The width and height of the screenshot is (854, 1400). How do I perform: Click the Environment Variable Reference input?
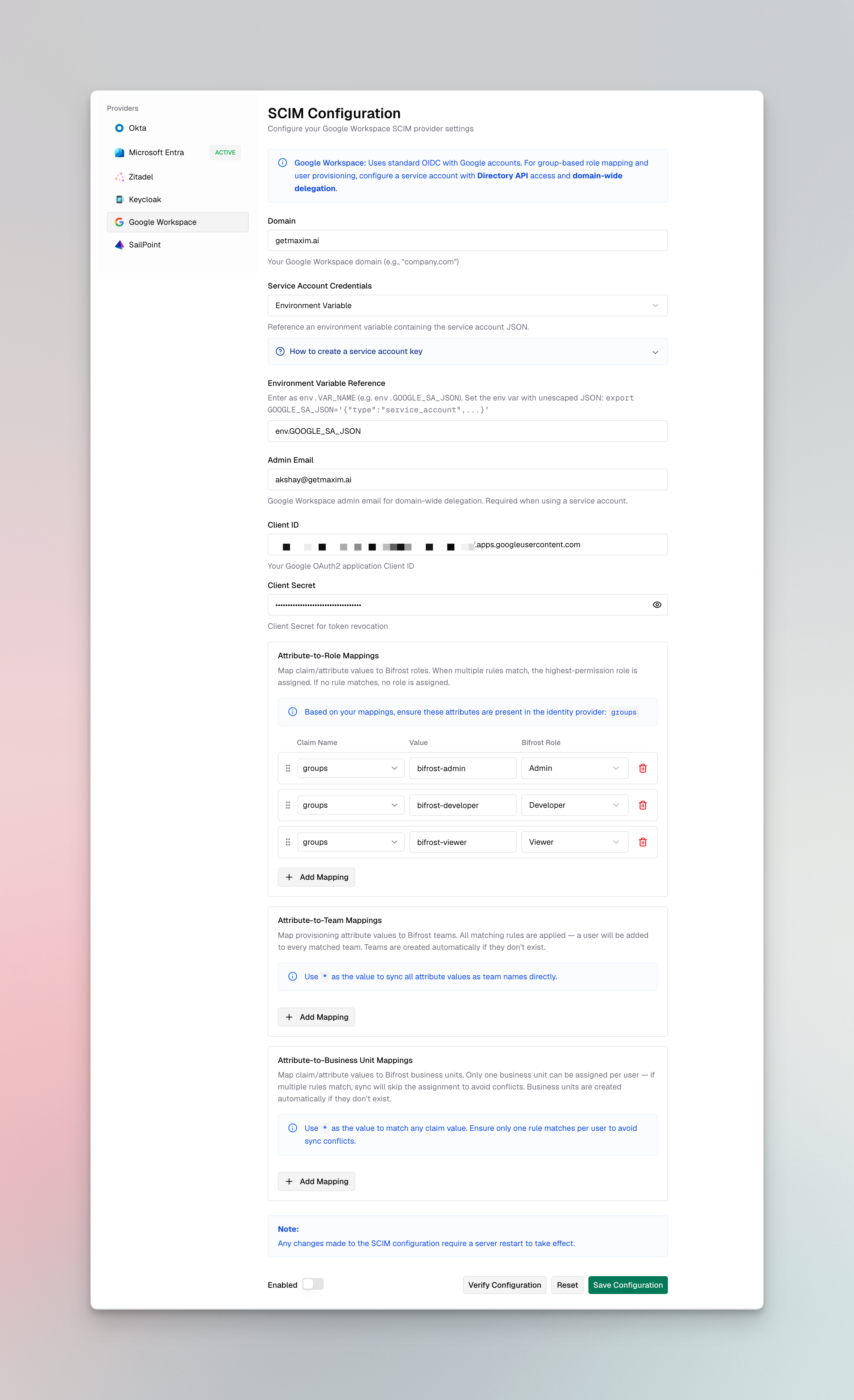pyautogui.click(x=467, y=431)
